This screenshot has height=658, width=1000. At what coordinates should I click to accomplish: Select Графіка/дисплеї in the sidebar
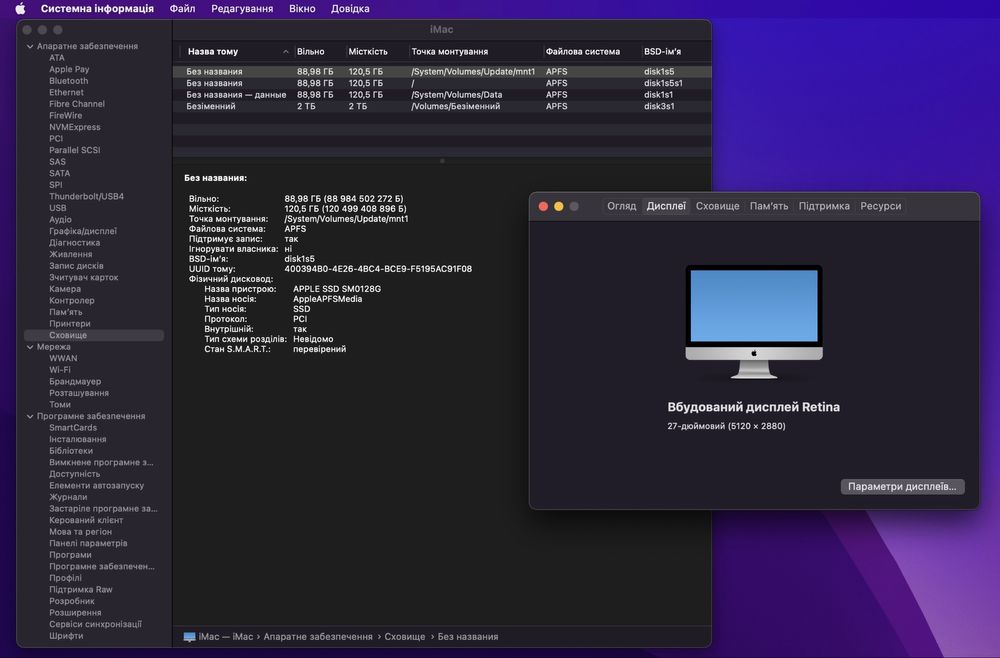click(x=83, y=231)
